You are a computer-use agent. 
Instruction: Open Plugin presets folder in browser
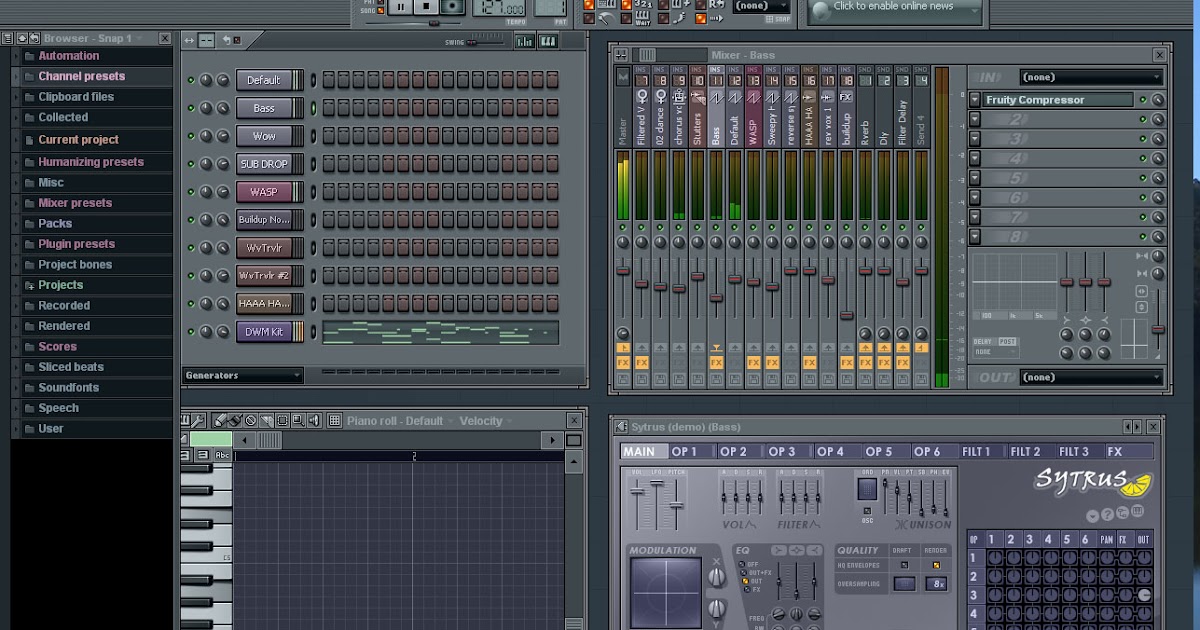point(77,244)
